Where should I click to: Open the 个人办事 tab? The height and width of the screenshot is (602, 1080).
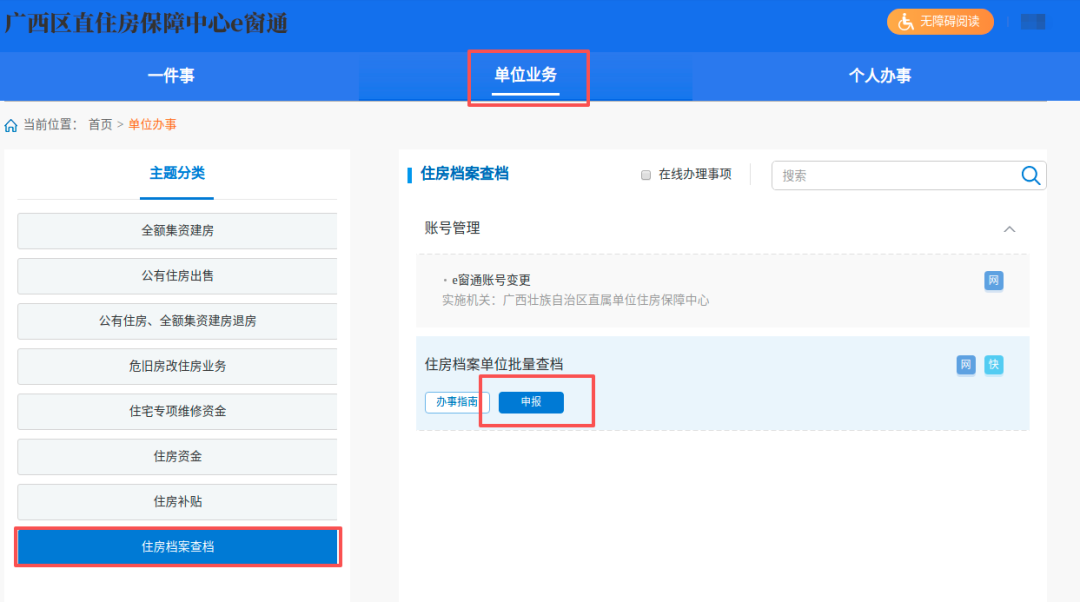tap(879, 76)
